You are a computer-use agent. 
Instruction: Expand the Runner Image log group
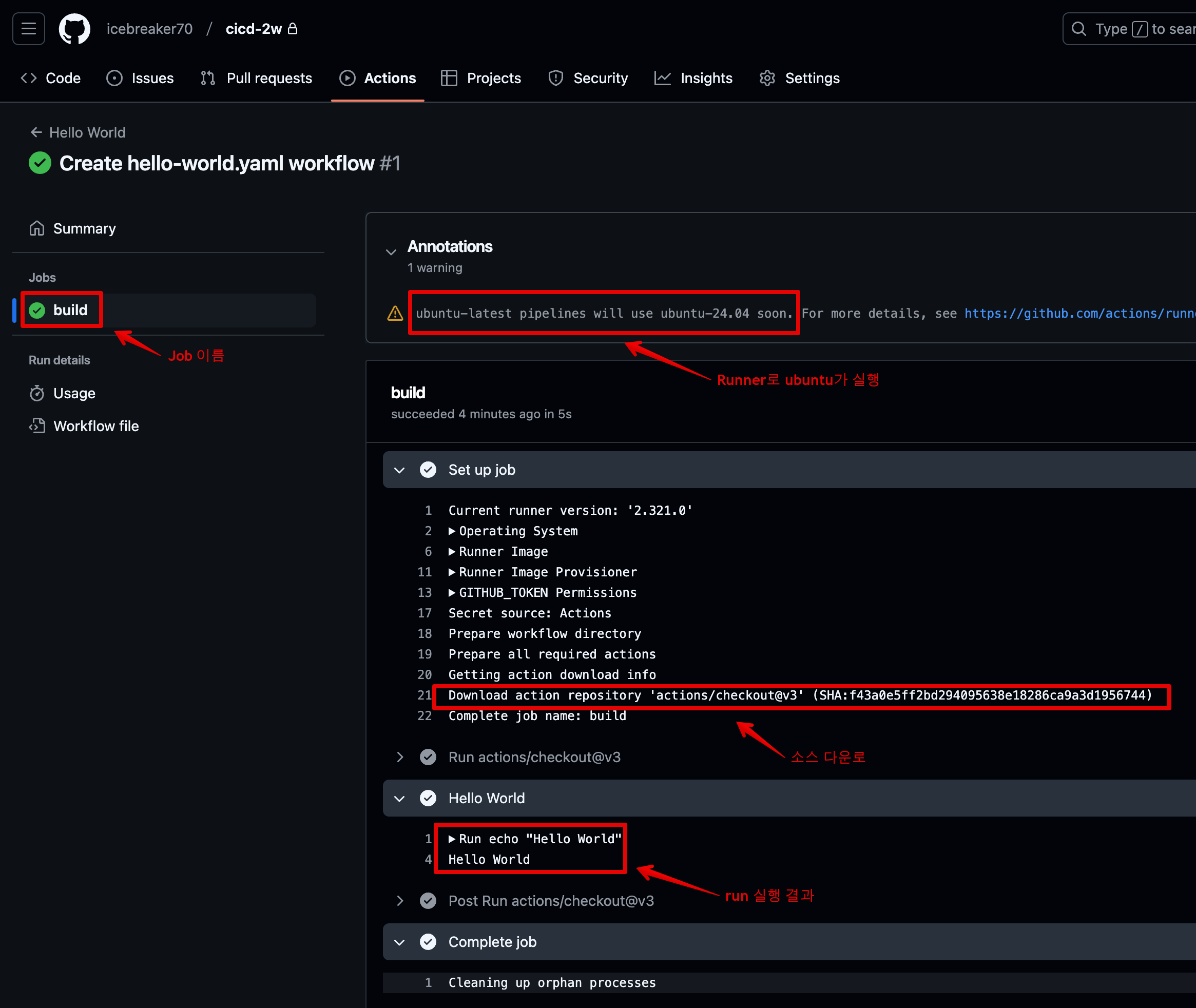point(452,552)
